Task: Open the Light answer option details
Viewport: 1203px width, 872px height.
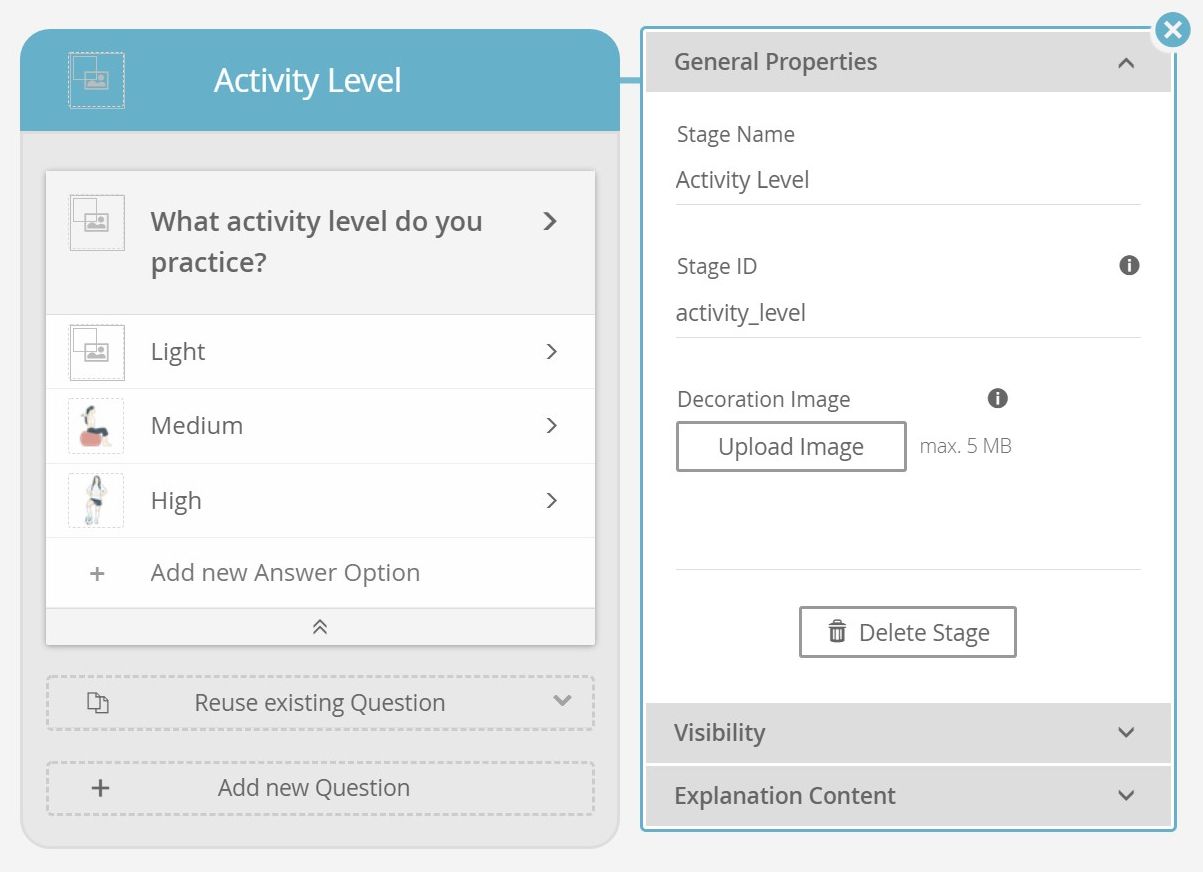Action: (551, 352)
